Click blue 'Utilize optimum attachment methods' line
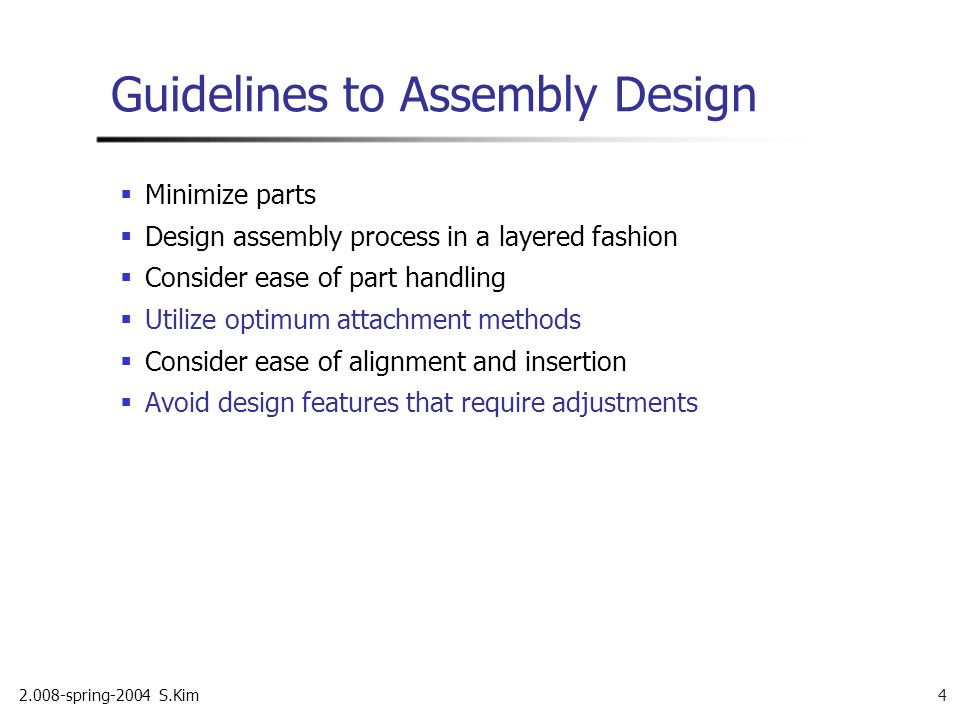Screen dimensions: 960x720 362,320
